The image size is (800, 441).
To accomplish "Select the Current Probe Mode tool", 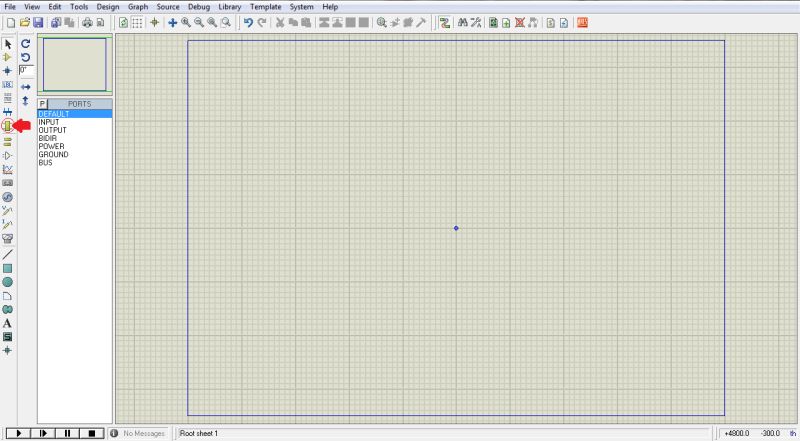I will coord(8,224).
